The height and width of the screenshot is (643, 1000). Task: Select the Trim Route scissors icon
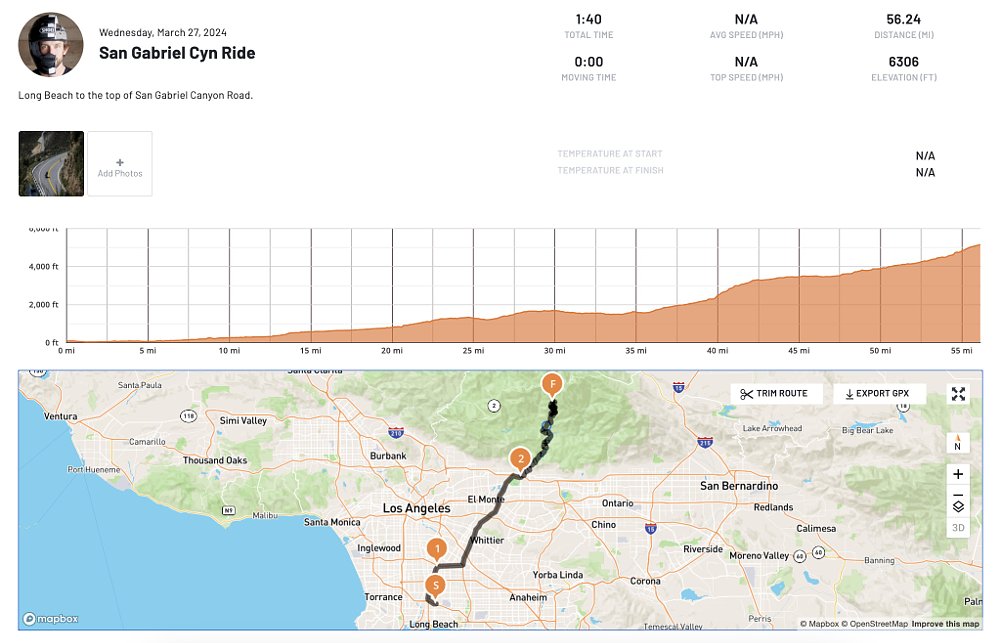[x=748, y=393]
